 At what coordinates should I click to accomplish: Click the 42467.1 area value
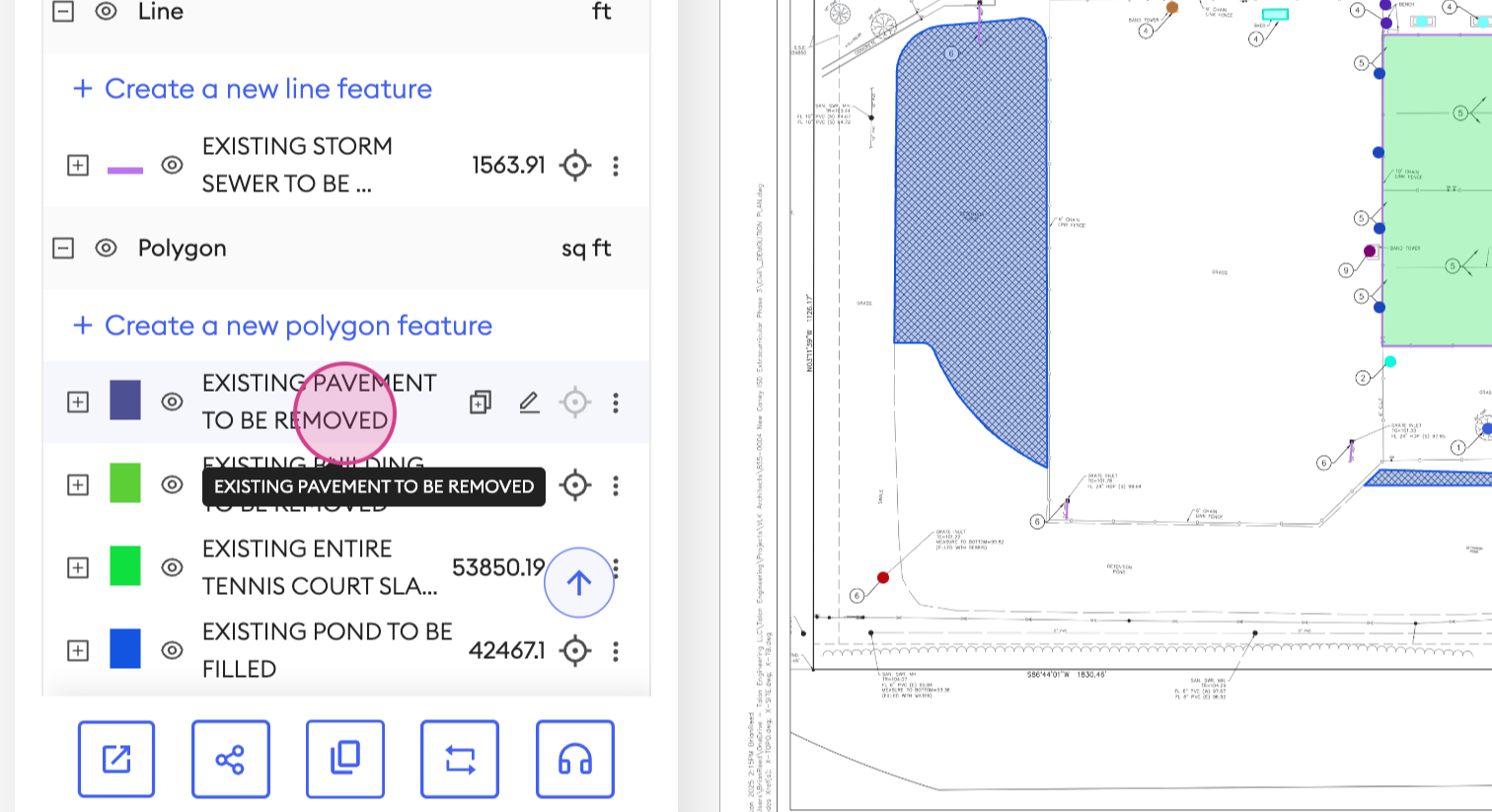506,650
